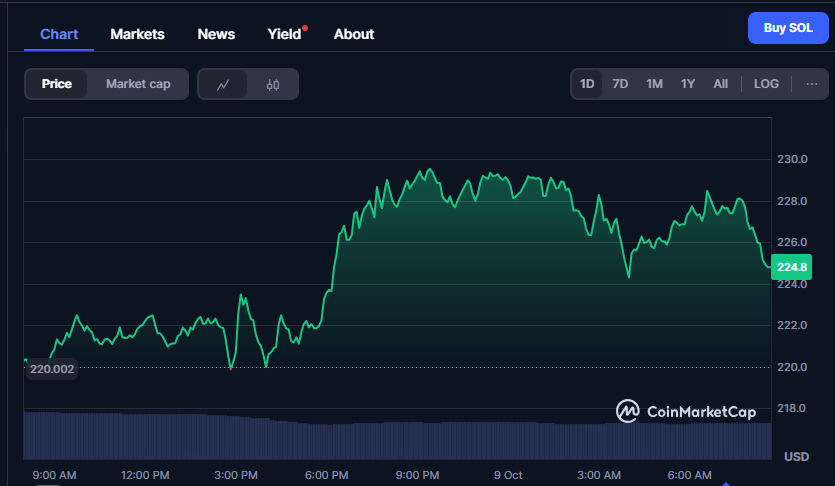Viewport: 835px width, 486px height.
Task: Go to the News tab
Action: 216,34
